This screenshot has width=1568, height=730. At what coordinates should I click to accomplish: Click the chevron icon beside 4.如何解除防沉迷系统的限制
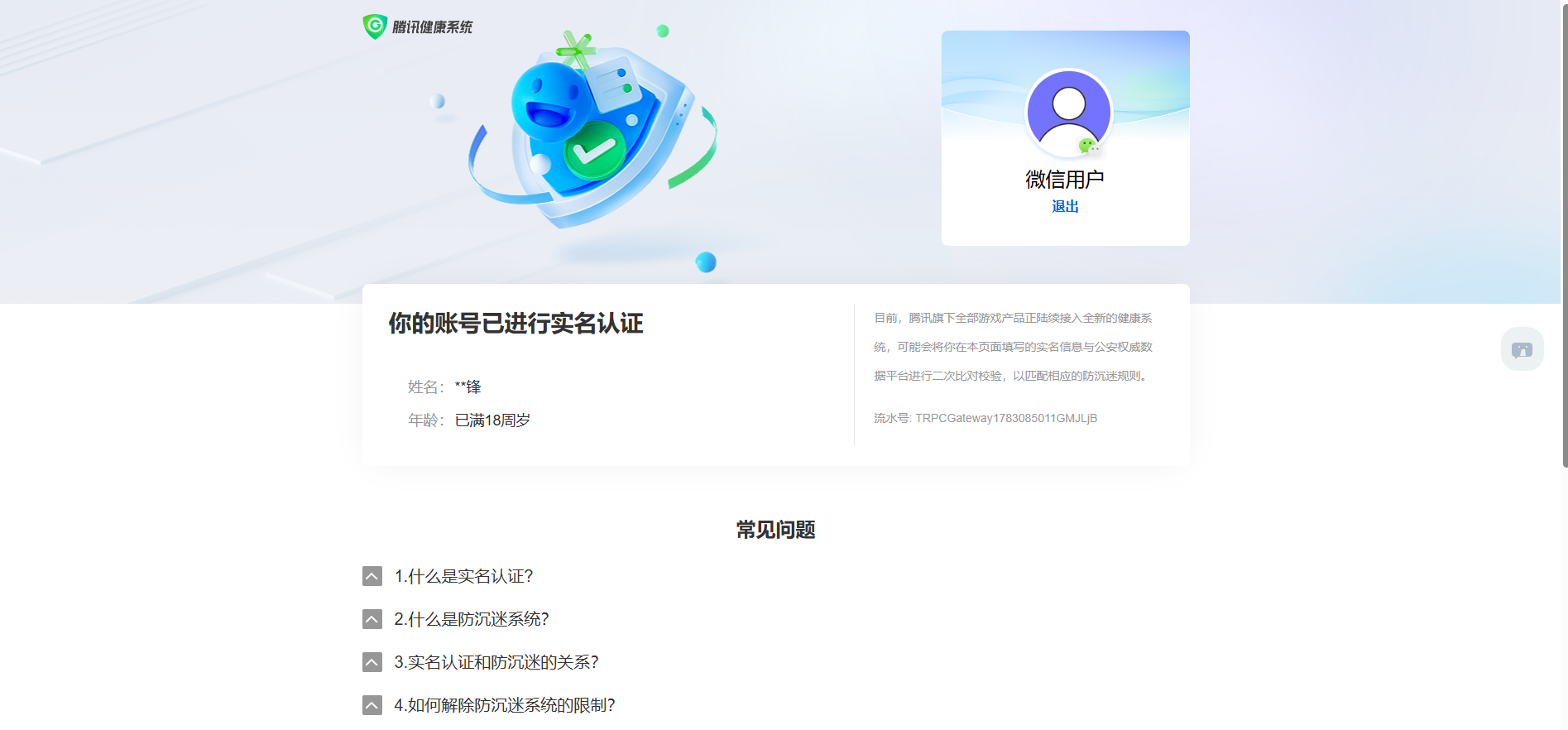click(x=372, y=705)
